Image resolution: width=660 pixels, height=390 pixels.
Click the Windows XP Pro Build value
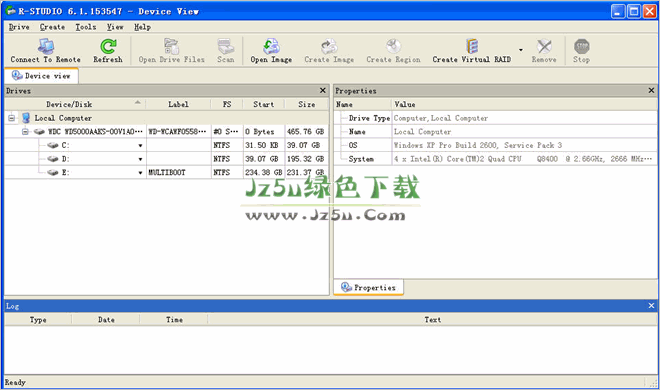[x=478, y=145]
